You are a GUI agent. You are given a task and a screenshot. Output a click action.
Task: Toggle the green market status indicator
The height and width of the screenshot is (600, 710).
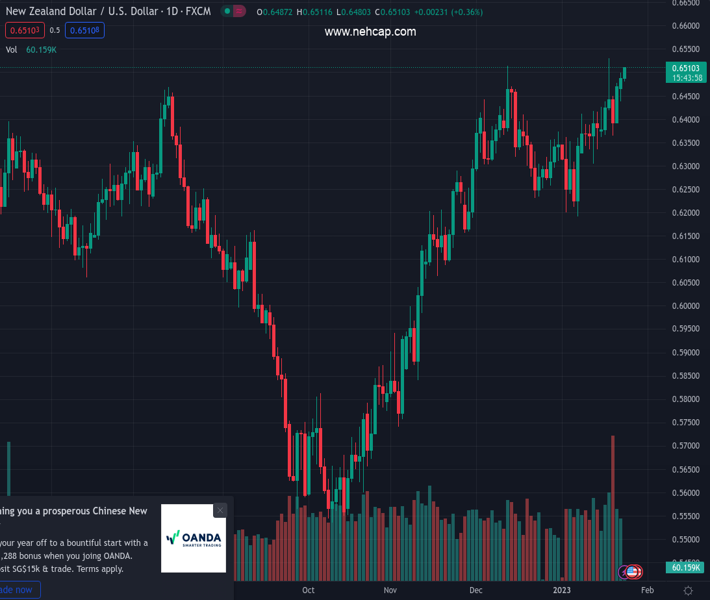pos(228,12)
